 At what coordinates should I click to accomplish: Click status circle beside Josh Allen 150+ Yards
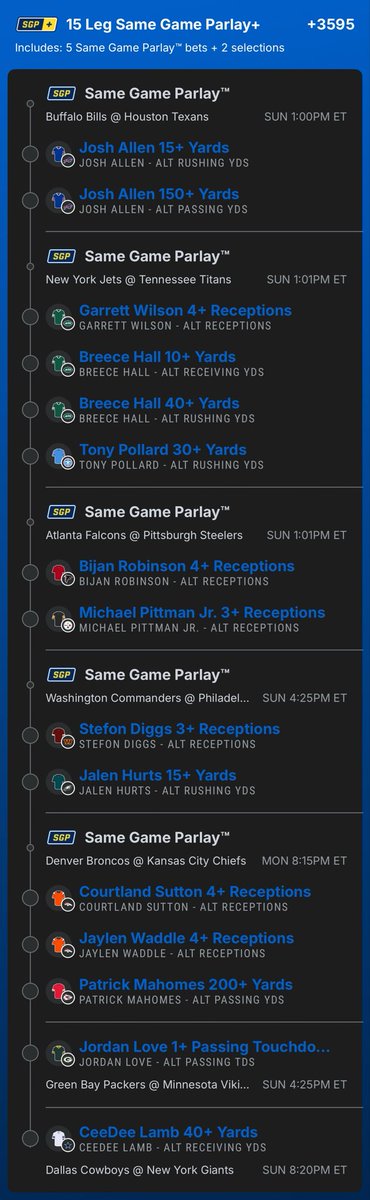point(32,202)
